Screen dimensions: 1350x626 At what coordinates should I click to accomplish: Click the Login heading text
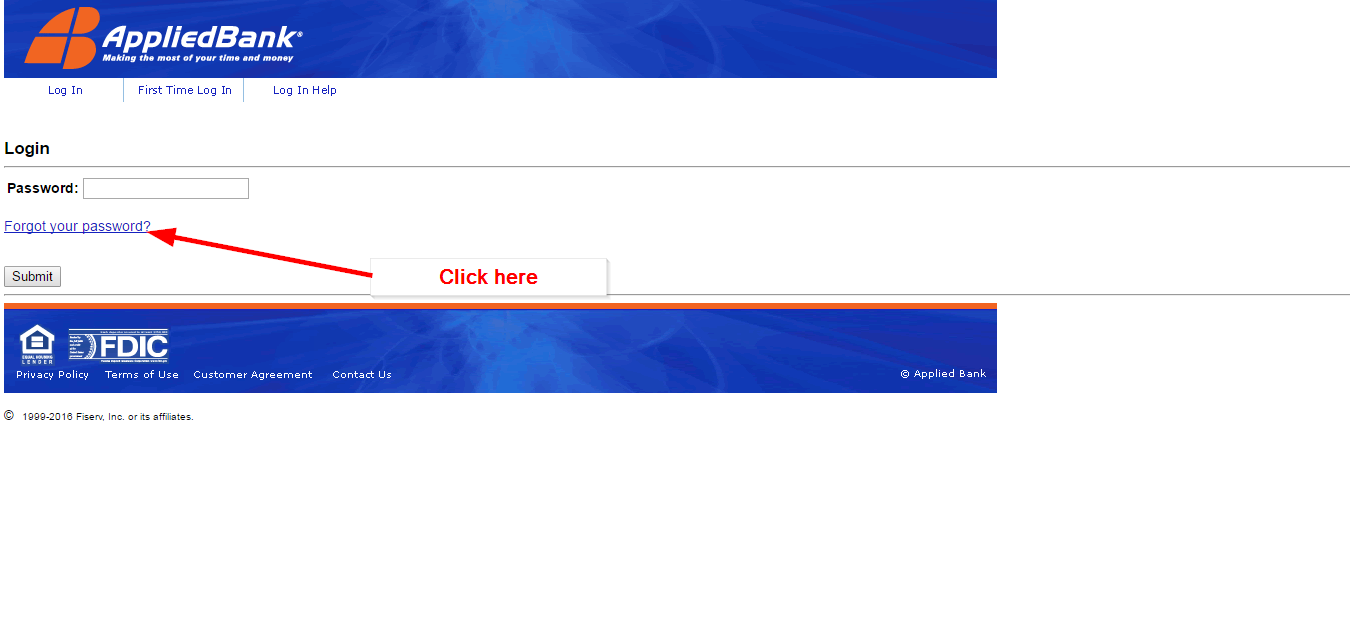[x=27, y=148]
